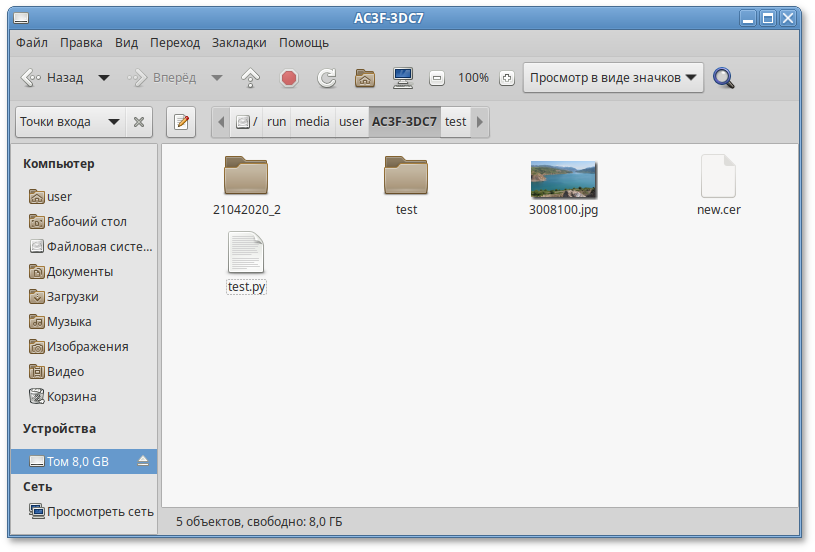
Task: Open the Back history dropdown arrow
Action: (103, 78)
